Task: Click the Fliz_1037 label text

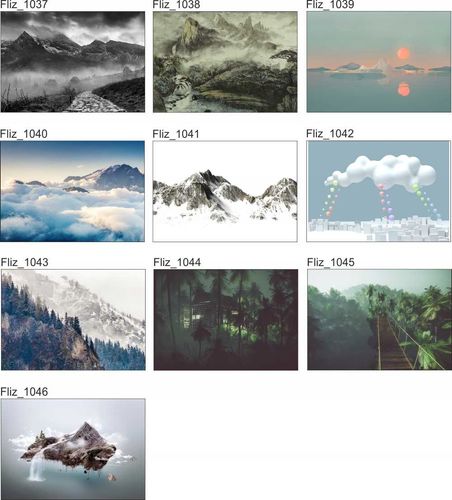Action: 24,5
